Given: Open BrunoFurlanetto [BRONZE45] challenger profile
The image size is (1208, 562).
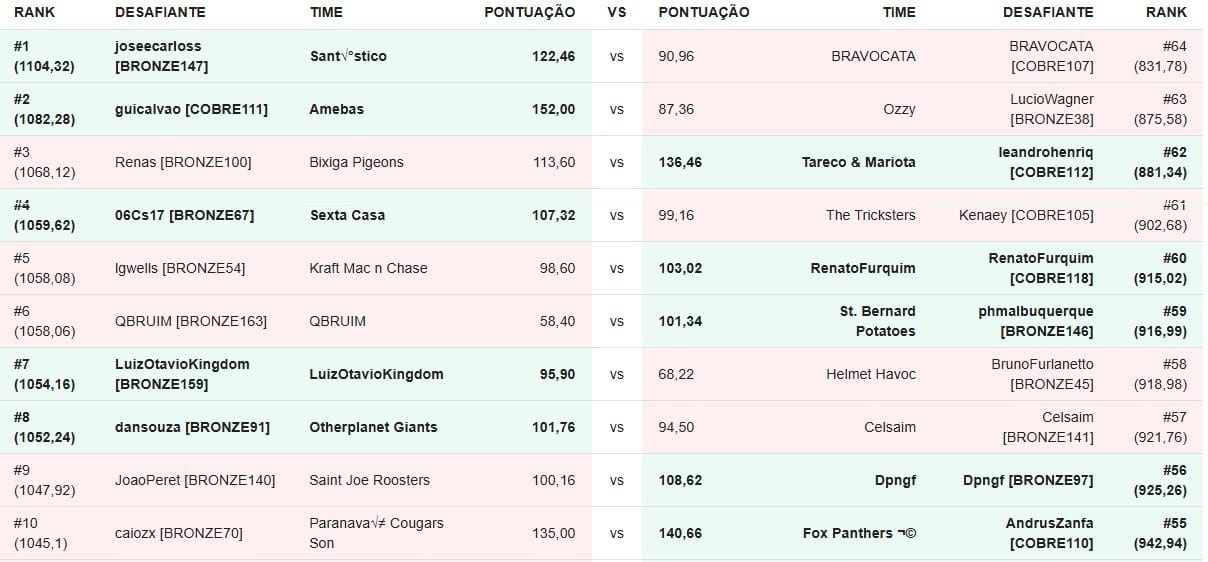Looking at the screenshot, I should (x=1042, y=374).
